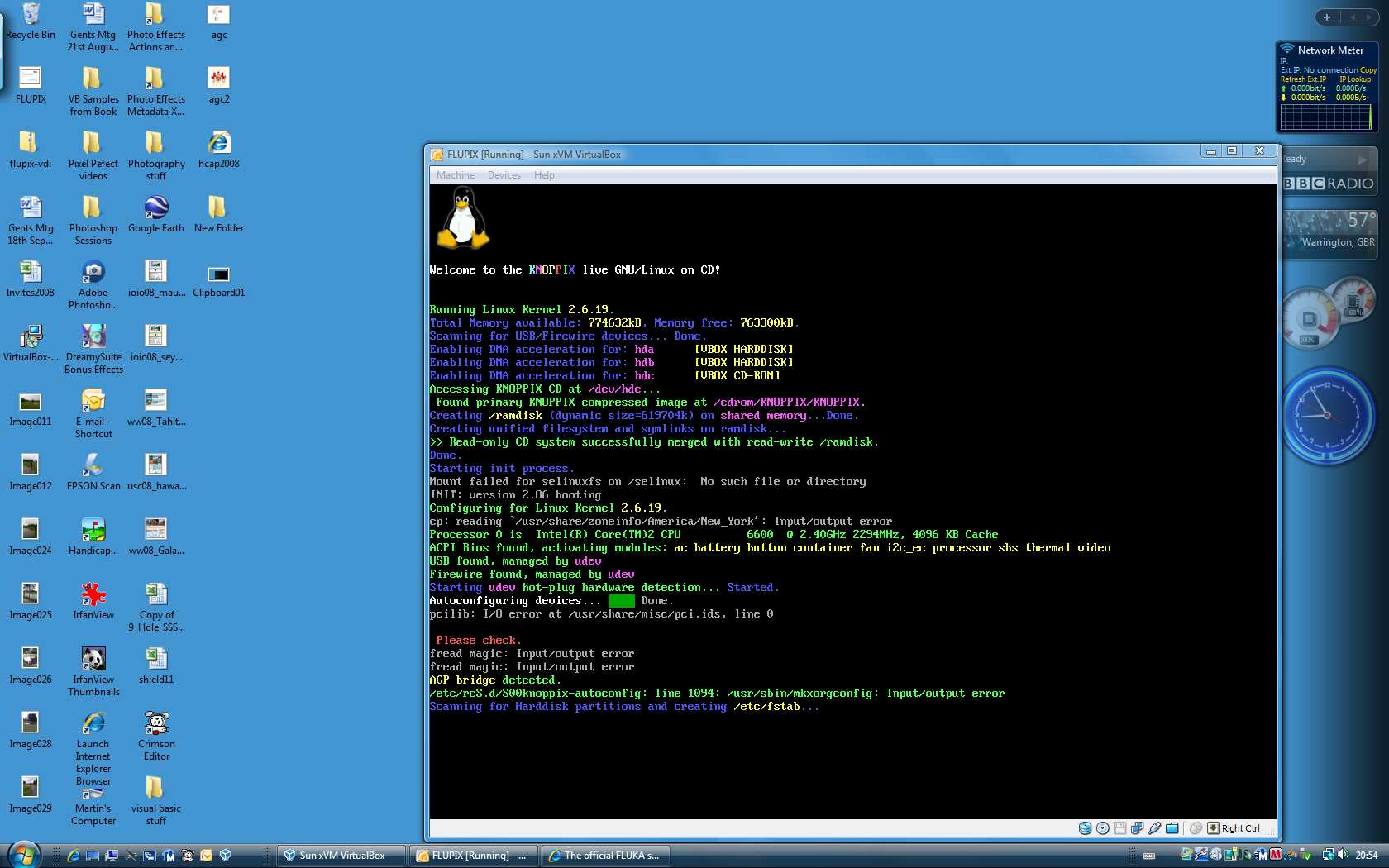
Task: Select the FLUPIX desktop icon
Action: [31, 85]
